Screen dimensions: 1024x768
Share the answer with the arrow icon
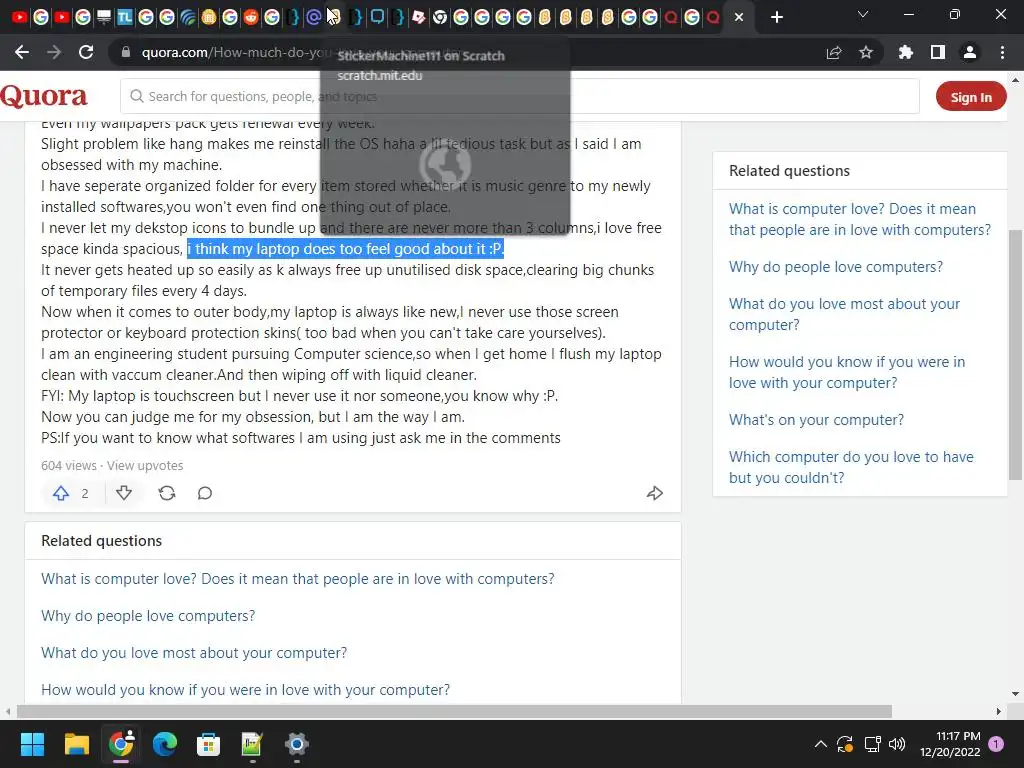[x=655, y=493]
